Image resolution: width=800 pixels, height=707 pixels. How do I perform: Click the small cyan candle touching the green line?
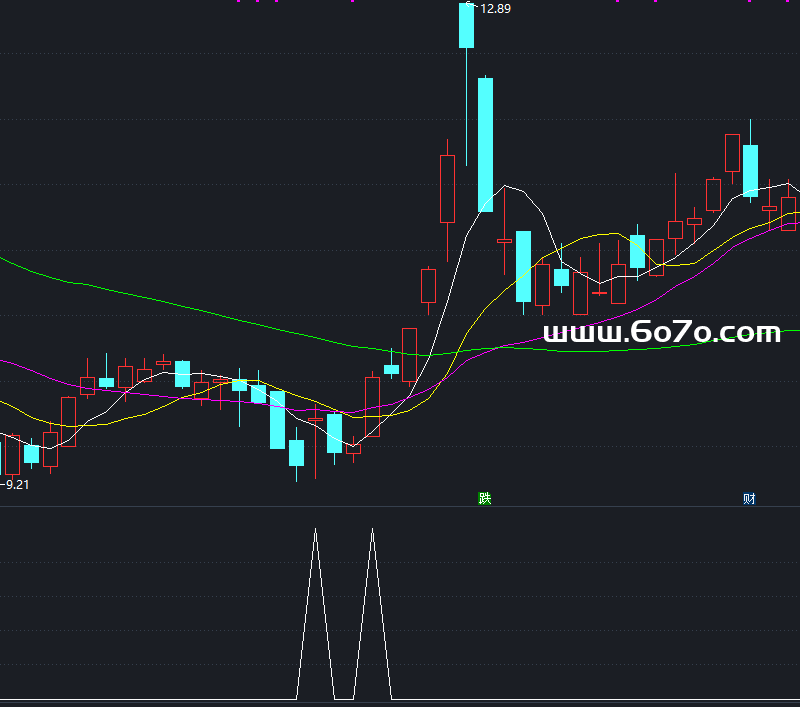[391, 369]
